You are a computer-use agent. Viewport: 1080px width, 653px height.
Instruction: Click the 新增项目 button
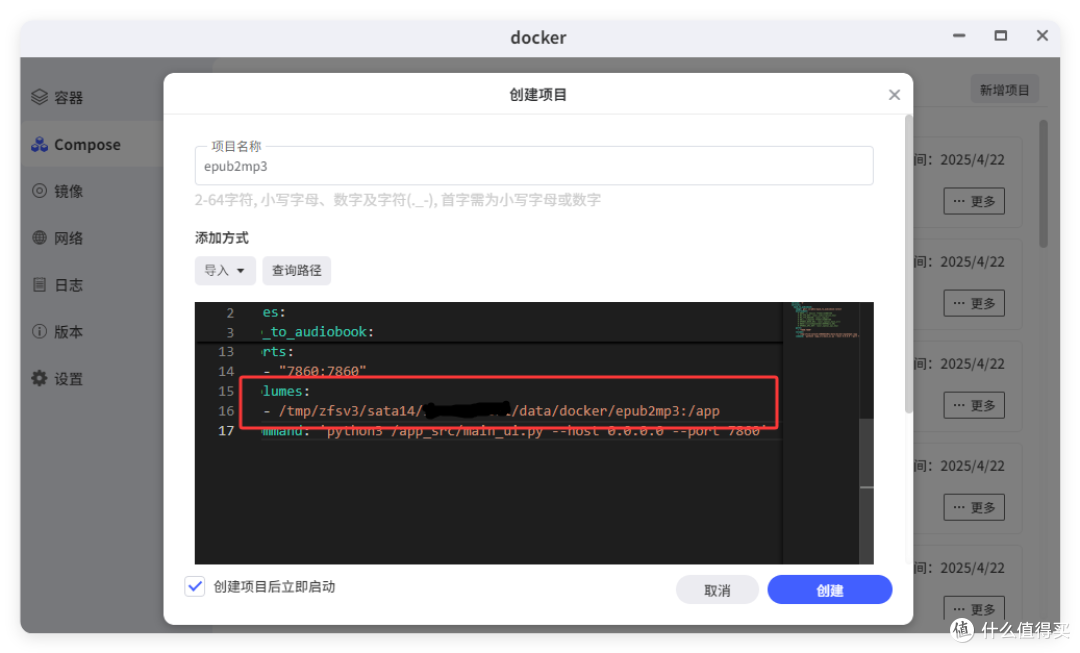pyautogui.click(x=1004, y=90)
